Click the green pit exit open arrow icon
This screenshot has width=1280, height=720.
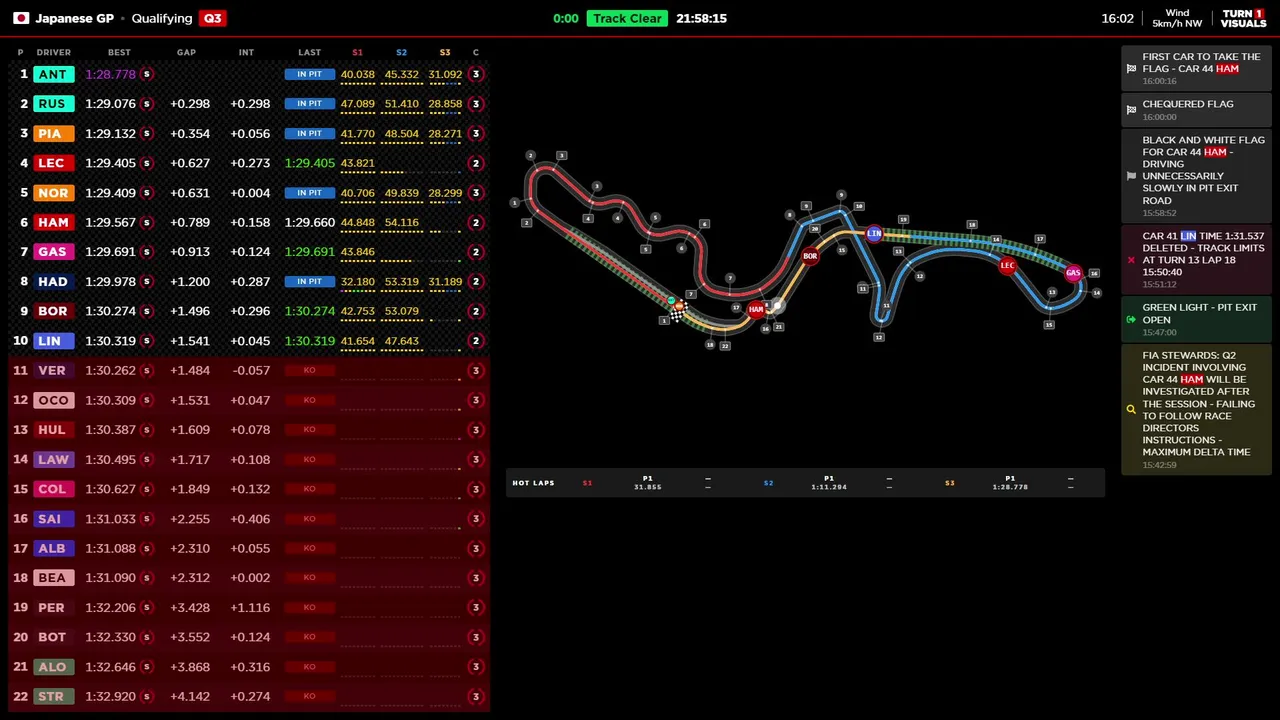coord(1131,319)
